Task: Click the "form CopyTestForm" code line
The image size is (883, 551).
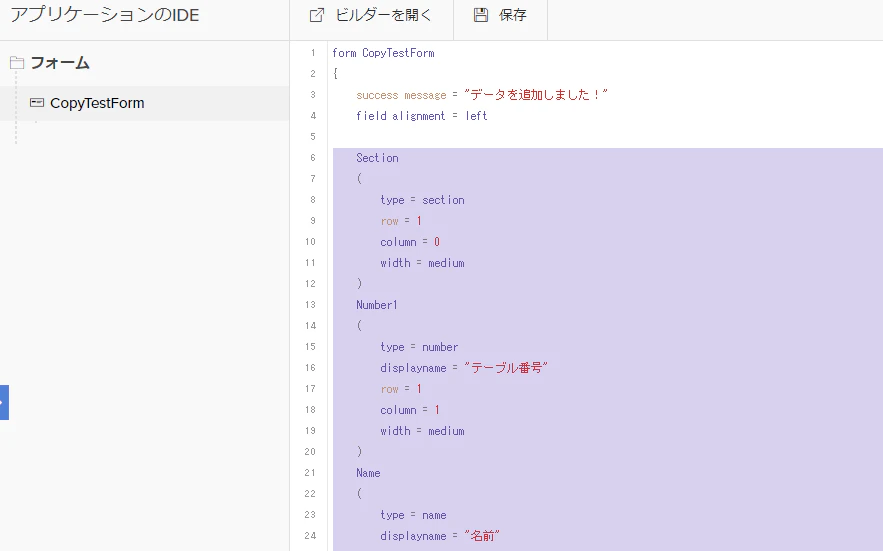Action: click(x=383, y=53)
